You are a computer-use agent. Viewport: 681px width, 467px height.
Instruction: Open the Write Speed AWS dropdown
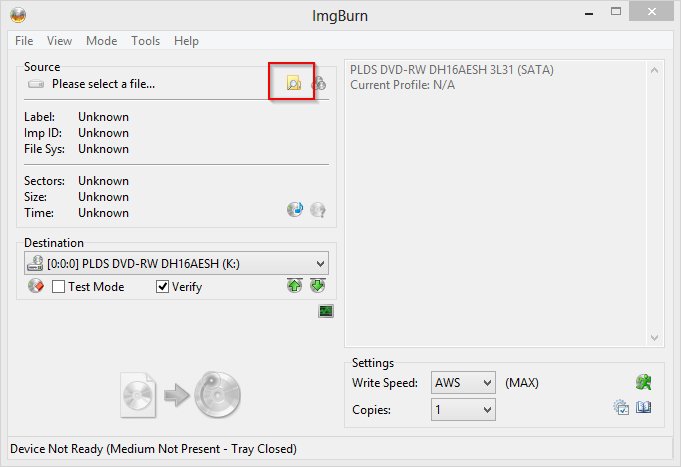tap(463, 383)
